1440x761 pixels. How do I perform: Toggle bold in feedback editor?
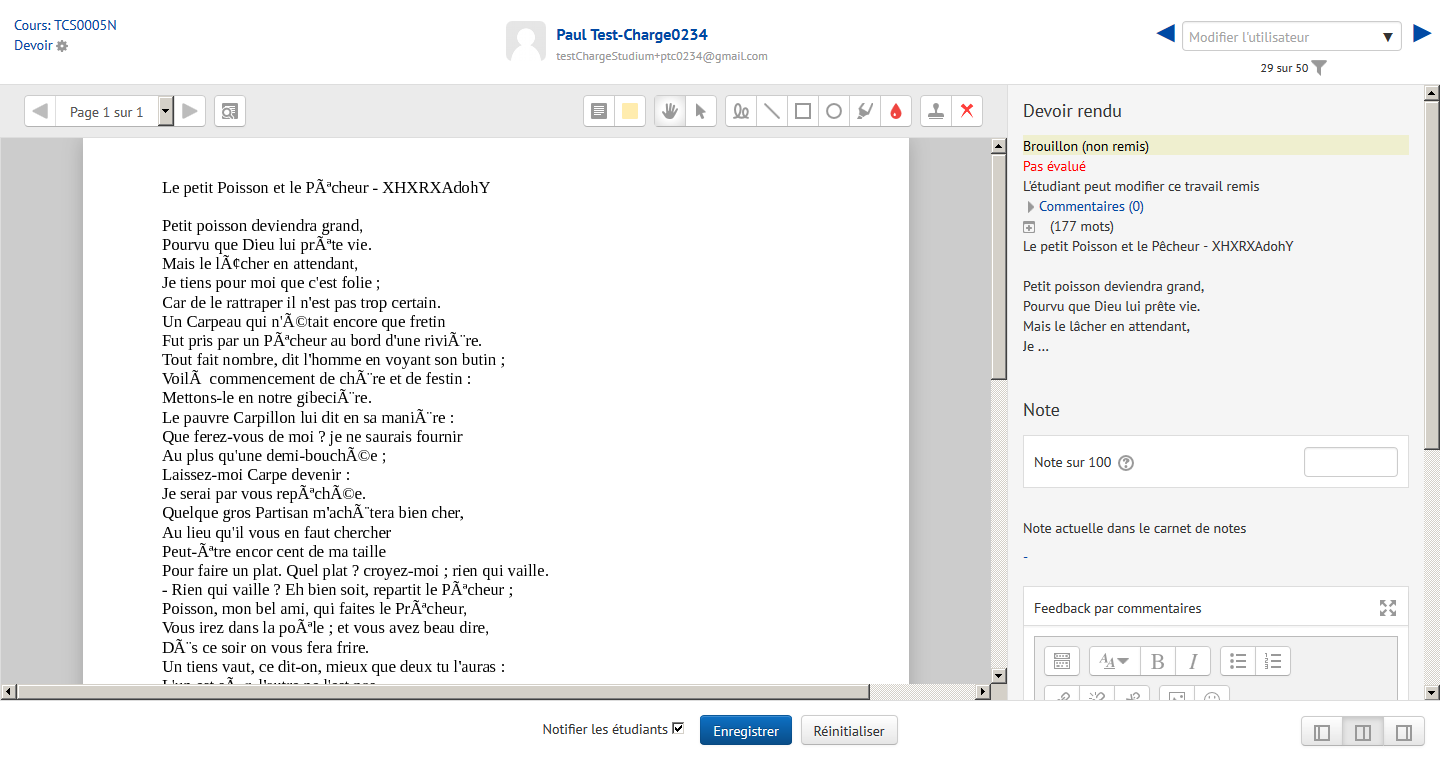pyautogui.click(x=1158, y=661)
